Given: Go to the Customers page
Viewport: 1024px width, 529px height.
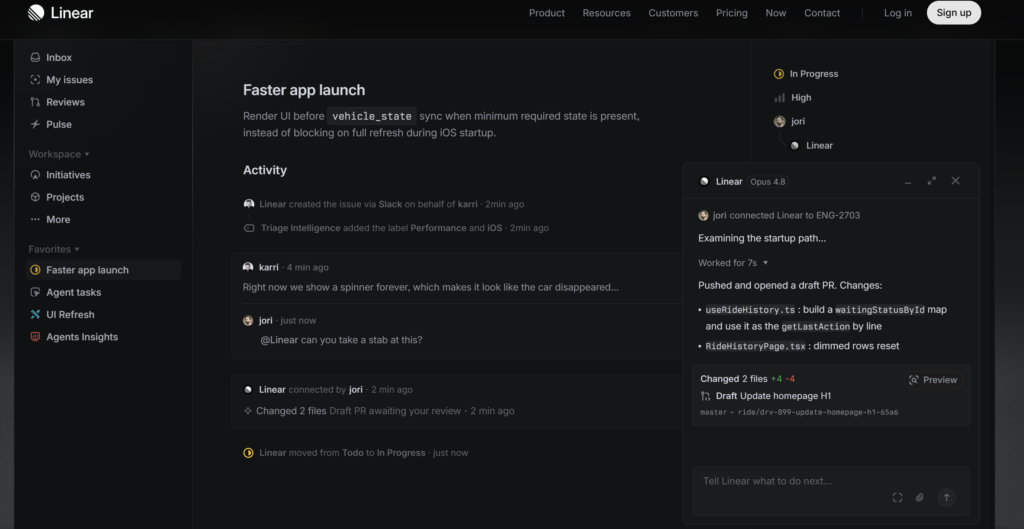Looking at the screenshot, I should 673,13.
